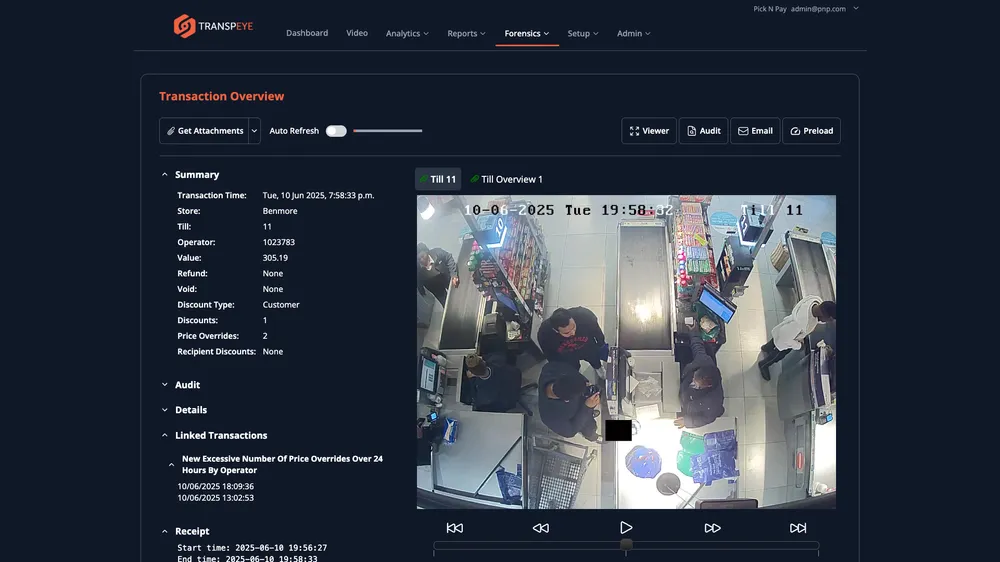Click the paperclip icon on Till 11 tab
Screen dimensions: 1000x562
(x=423, y=179)
